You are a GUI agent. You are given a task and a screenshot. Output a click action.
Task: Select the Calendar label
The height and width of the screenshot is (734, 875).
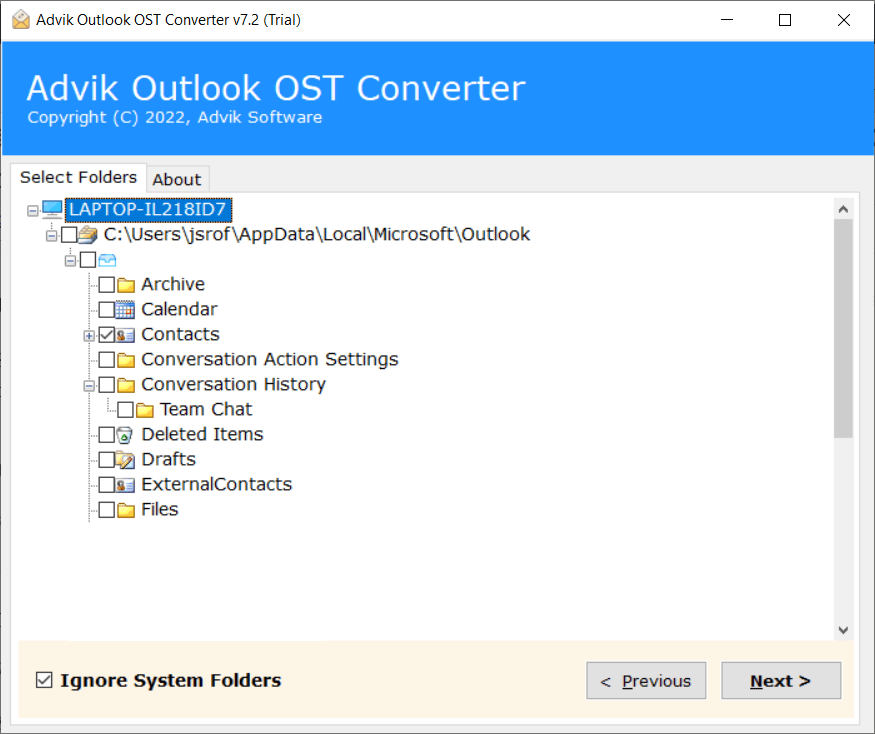pyautogui.click(x=179, y=310)
